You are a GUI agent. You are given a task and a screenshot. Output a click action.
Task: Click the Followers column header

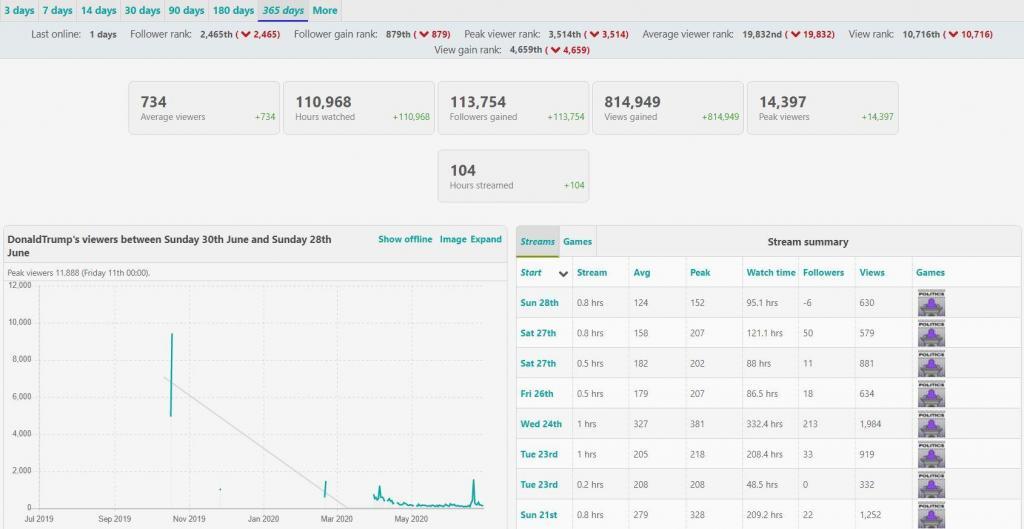(823, 273)
